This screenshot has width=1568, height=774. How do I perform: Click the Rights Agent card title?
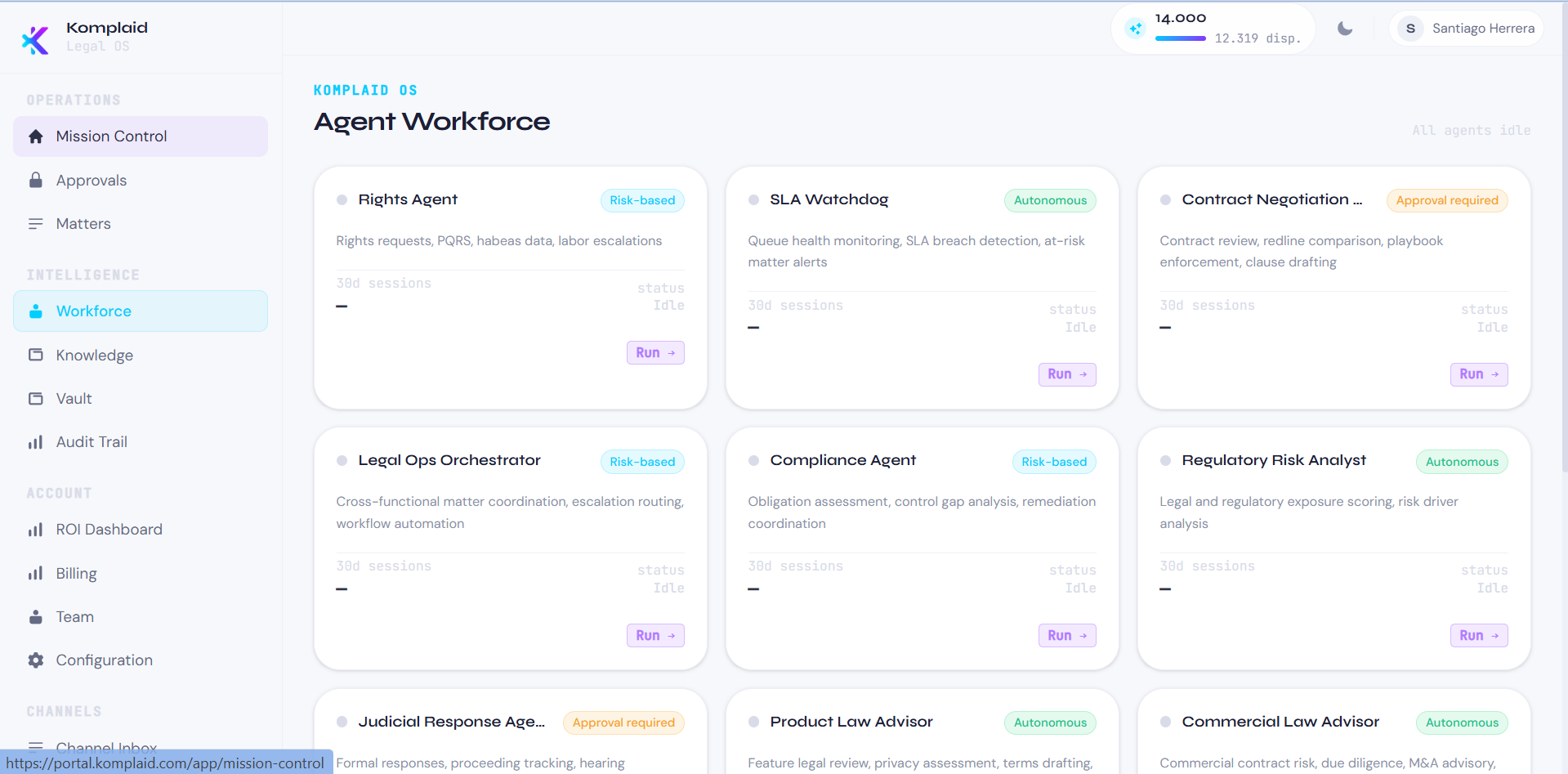pyautogui.click(x=408, y=200)
